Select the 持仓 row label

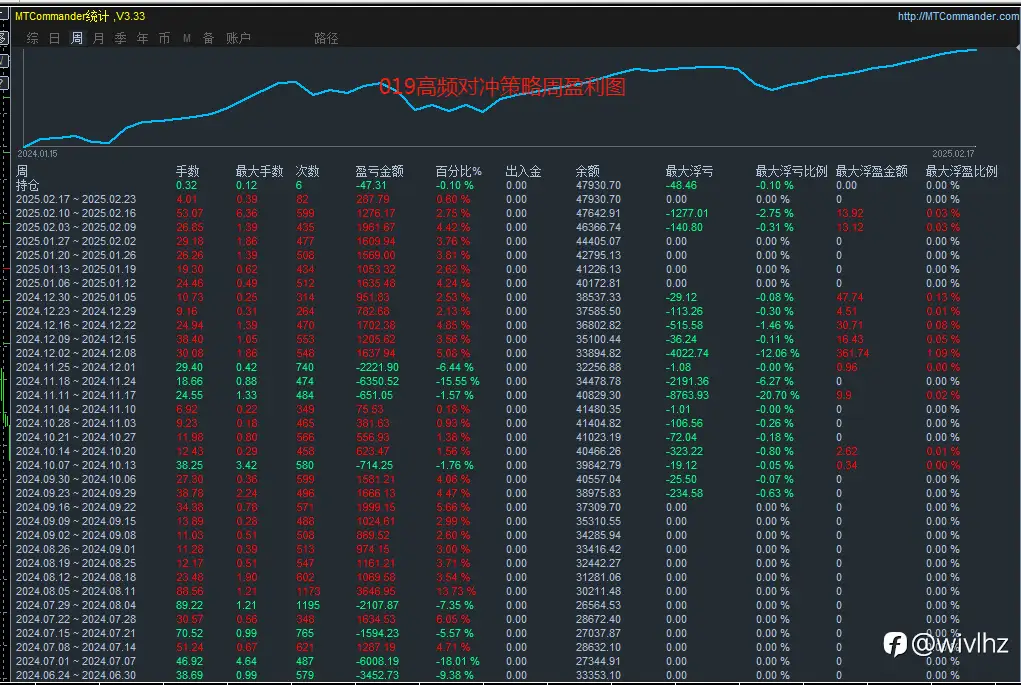pos(27,186)
